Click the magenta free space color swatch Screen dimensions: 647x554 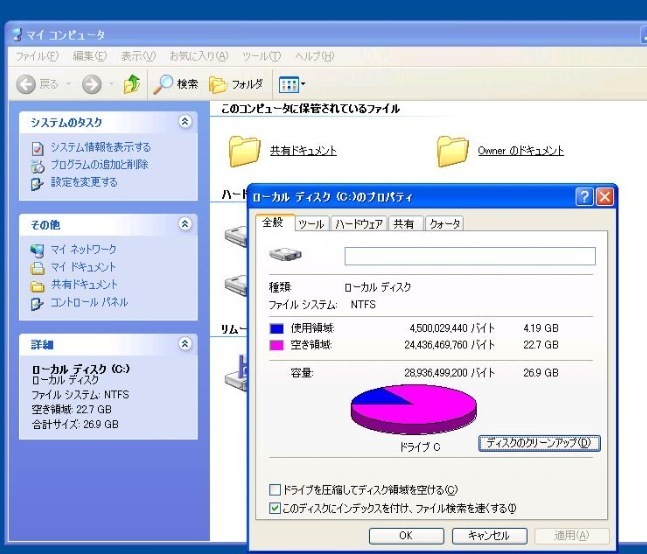[x=277, y=345]
